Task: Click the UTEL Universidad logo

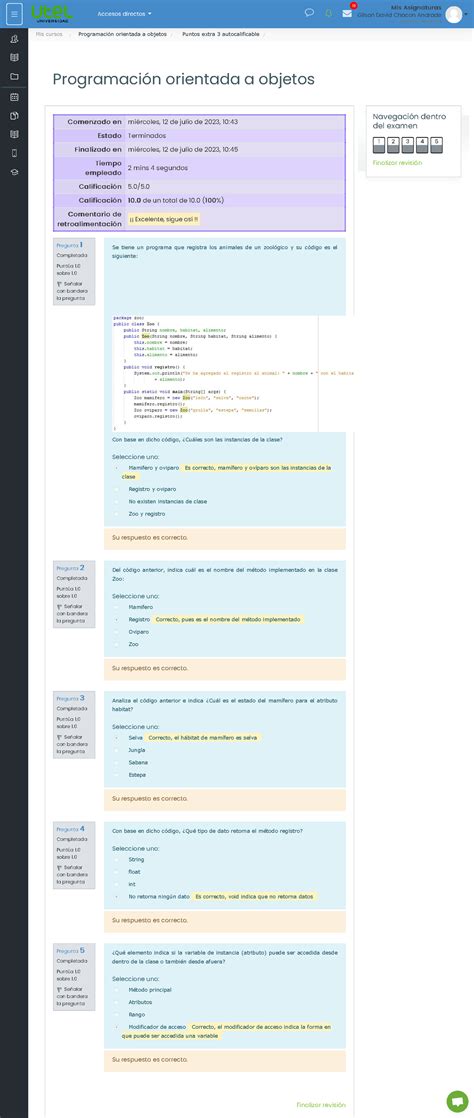Action: click(x=52, y=14)
